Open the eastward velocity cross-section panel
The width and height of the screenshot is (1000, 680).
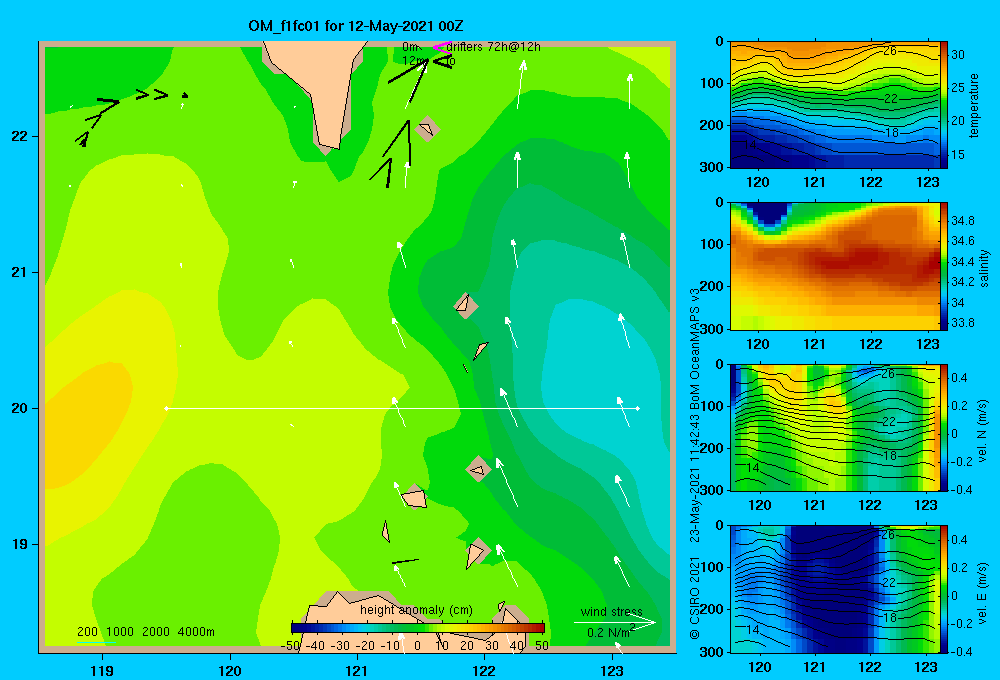(x=835, y=589)
